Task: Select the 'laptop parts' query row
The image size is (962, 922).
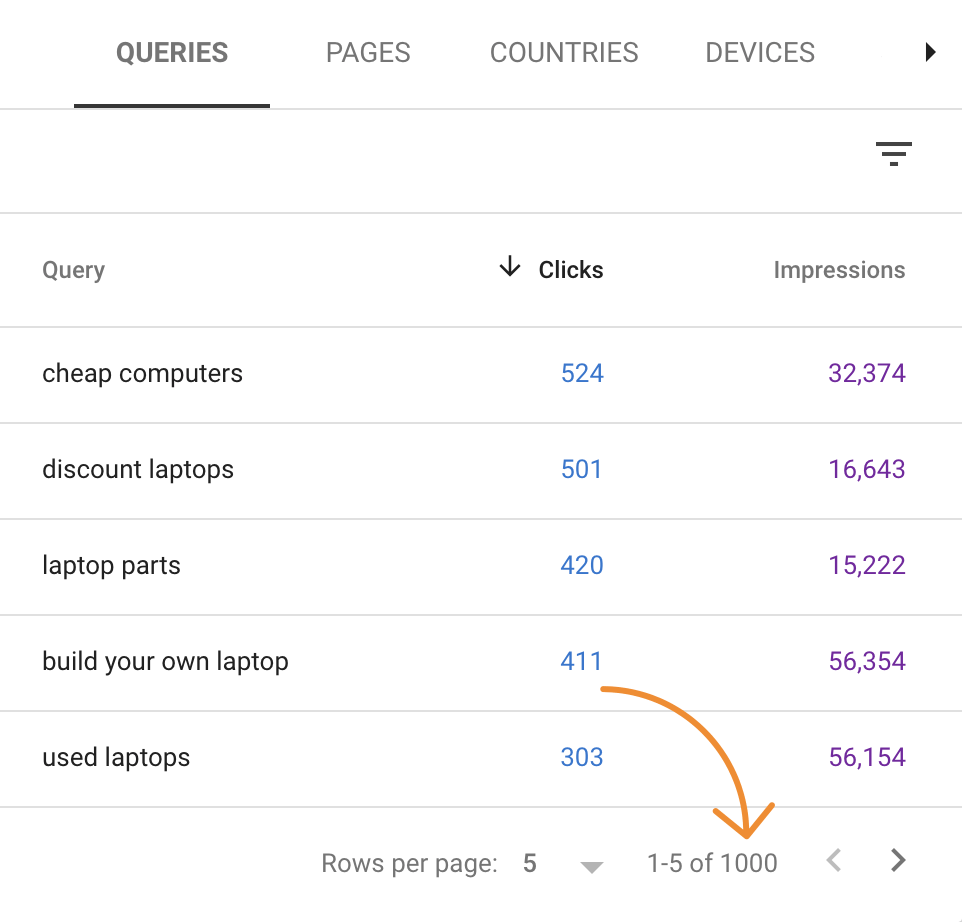Action: 481,566
